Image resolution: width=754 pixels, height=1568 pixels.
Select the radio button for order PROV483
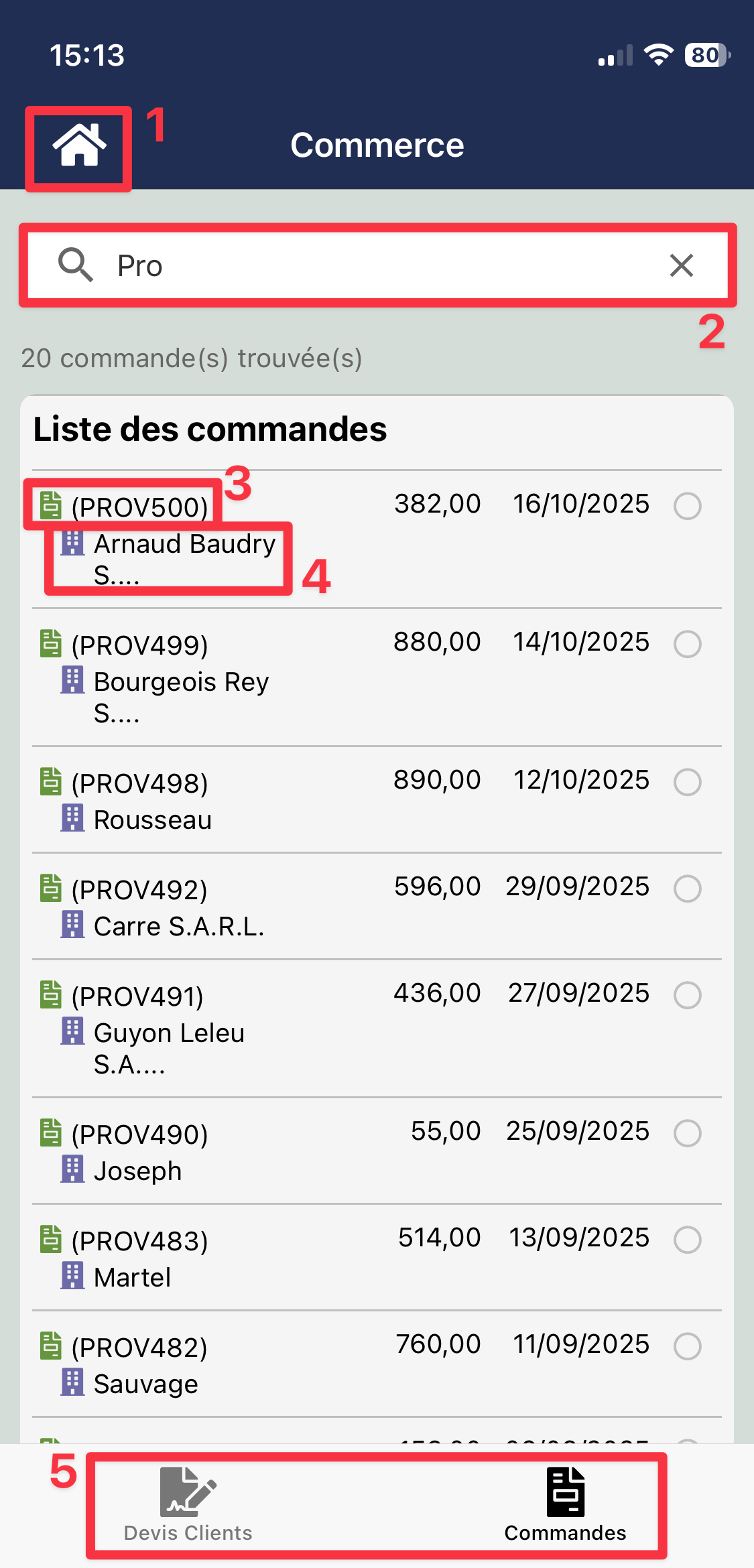click(x=688, y=1240)
